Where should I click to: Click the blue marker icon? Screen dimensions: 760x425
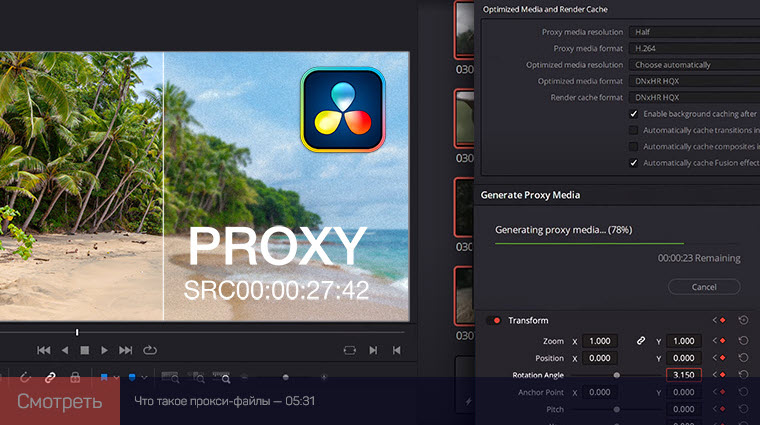132,378
